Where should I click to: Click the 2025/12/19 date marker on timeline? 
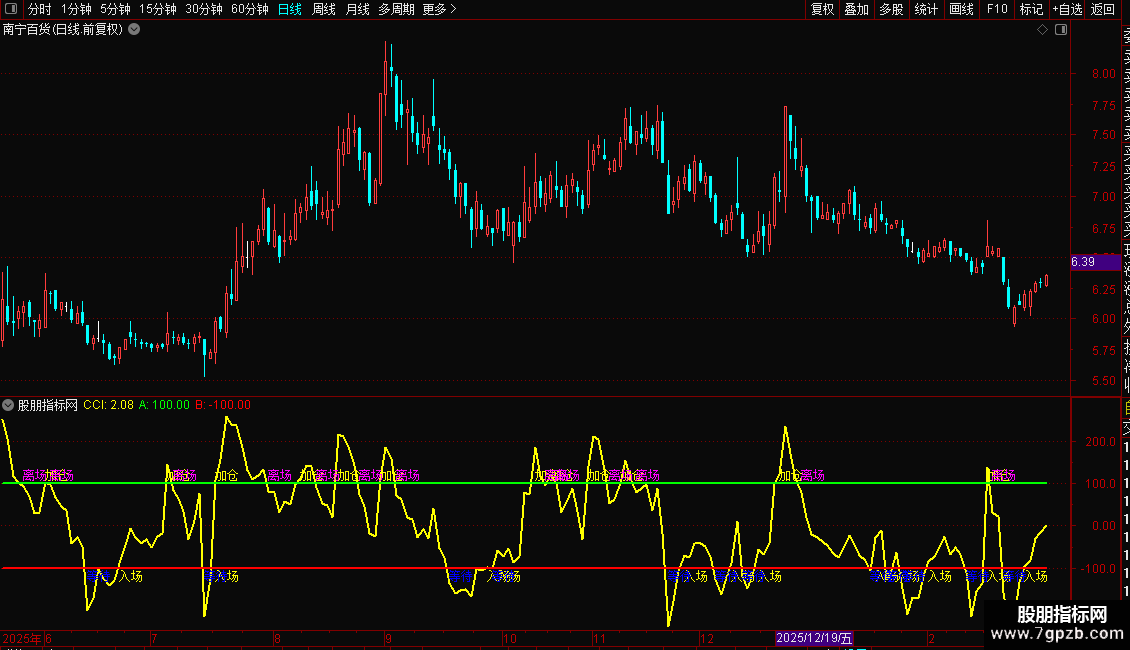tap(815, 638)
